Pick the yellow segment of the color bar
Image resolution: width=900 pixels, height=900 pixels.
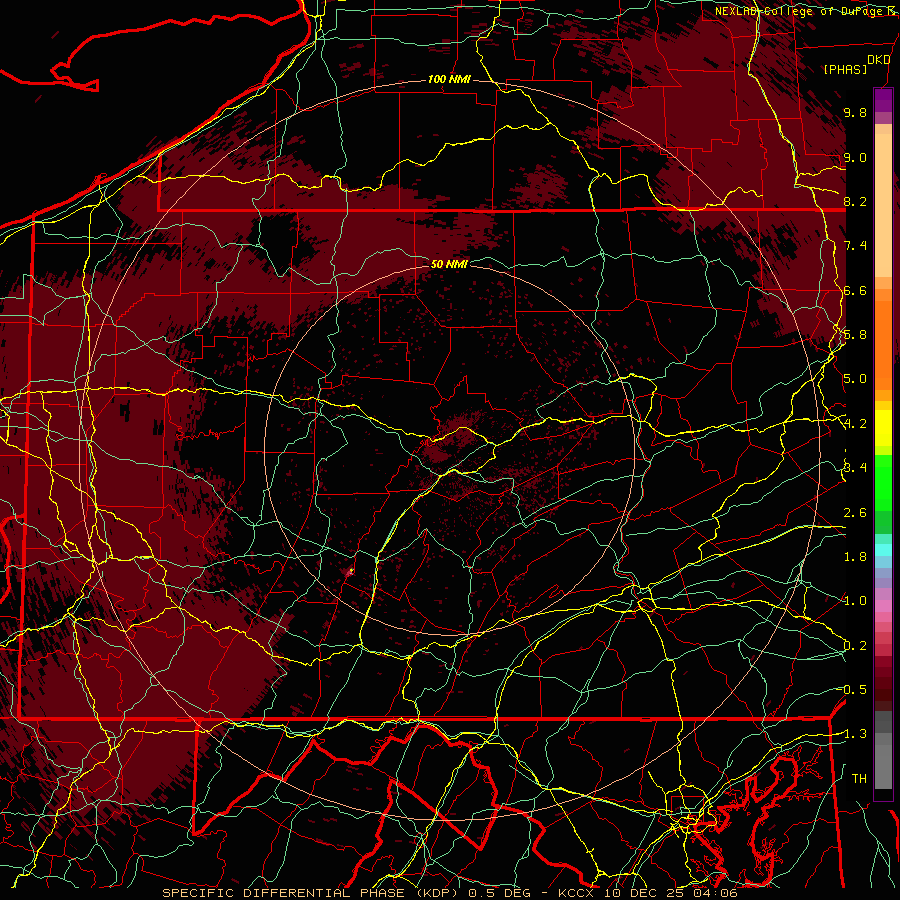(883, 428)
